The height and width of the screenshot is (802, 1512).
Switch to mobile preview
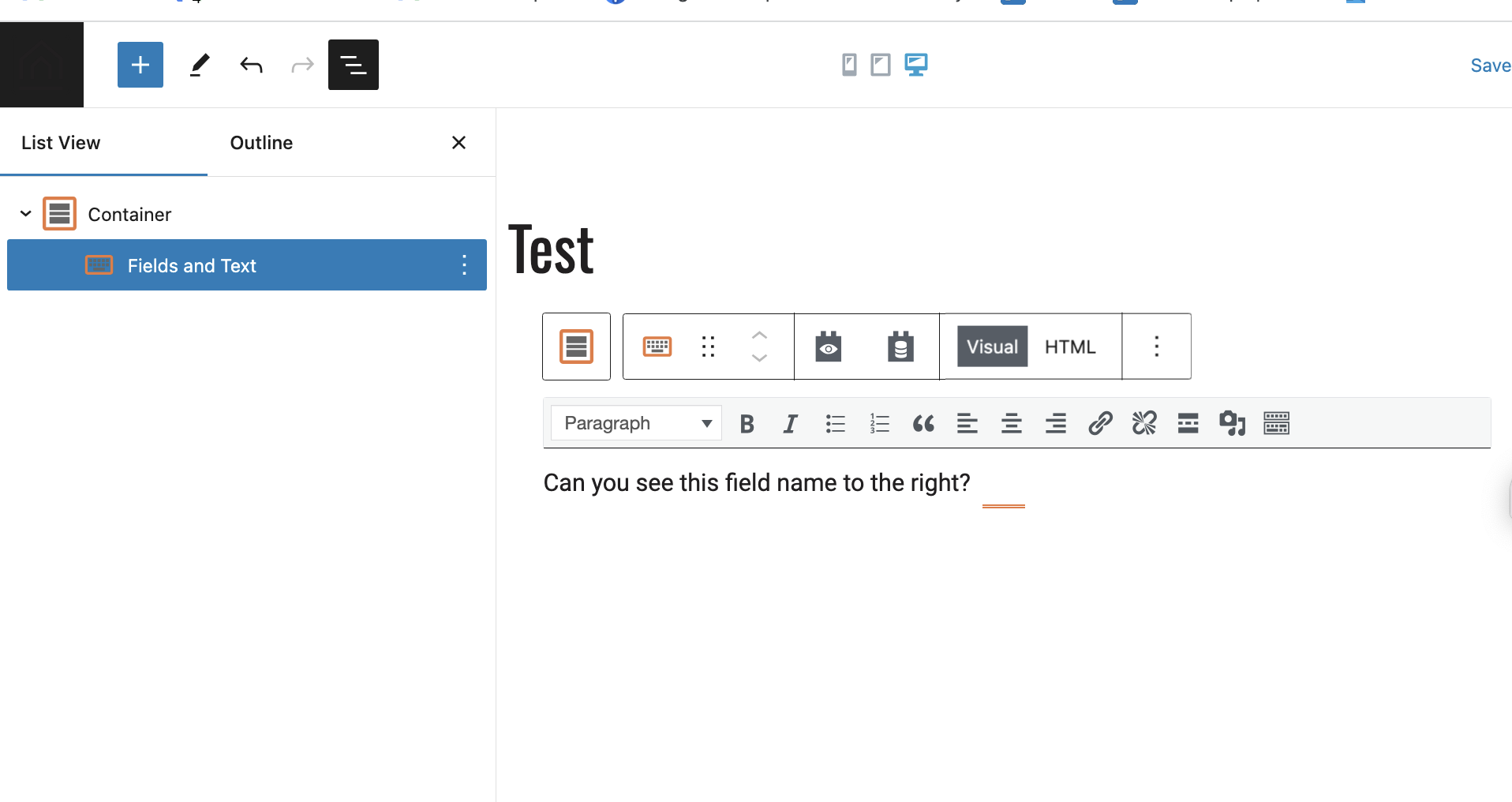pyautogui.click(x=849, y=65)
